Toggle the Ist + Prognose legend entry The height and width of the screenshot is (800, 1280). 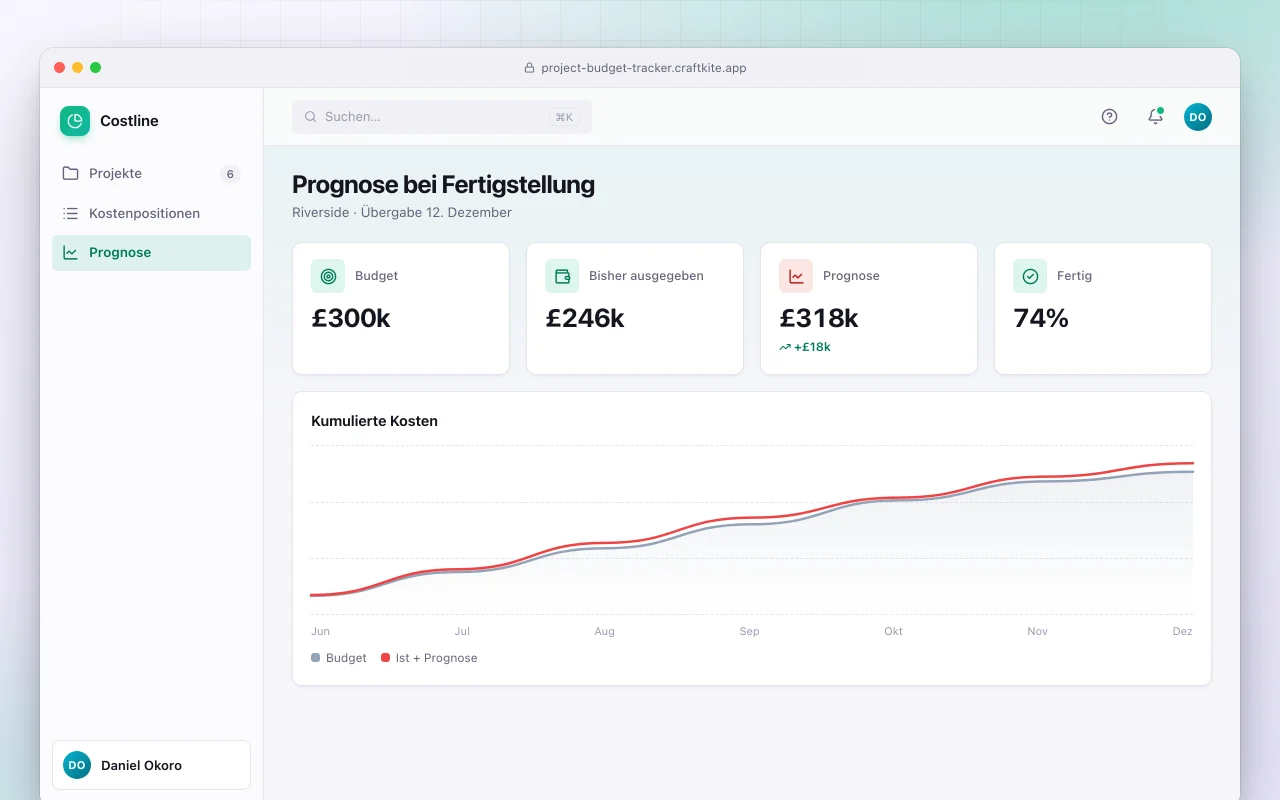(429, 658)
